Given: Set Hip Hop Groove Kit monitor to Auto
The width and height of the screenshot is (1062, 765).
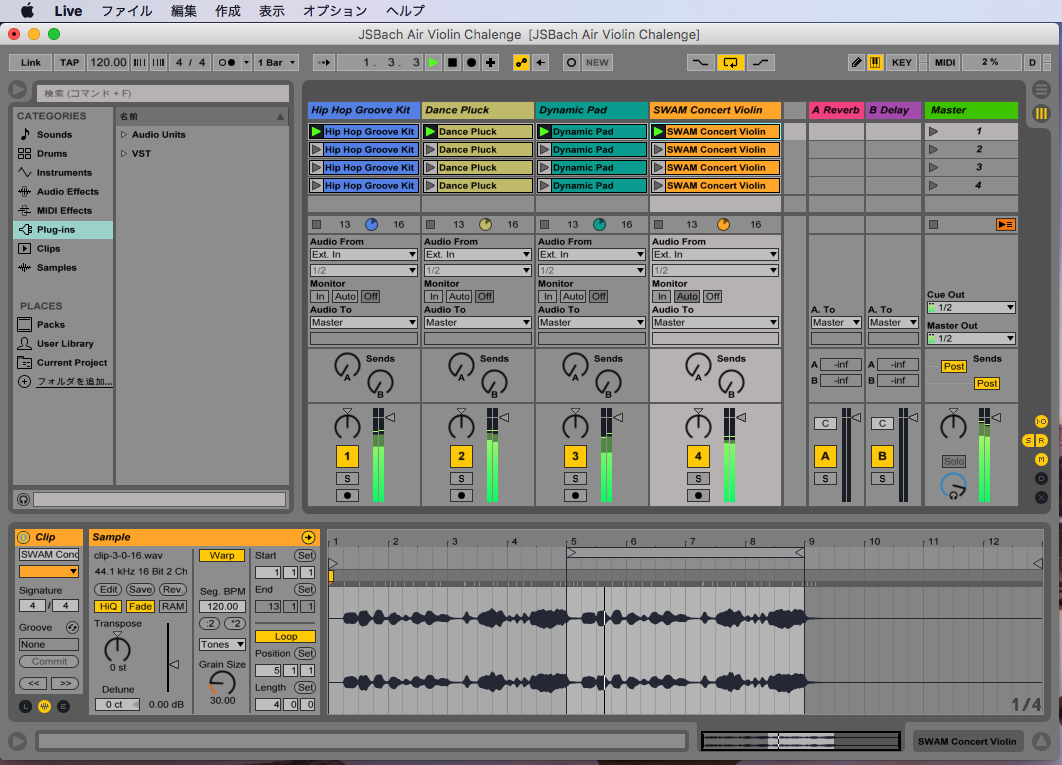Looking at the screenshot, I should (x=345, y=296).
